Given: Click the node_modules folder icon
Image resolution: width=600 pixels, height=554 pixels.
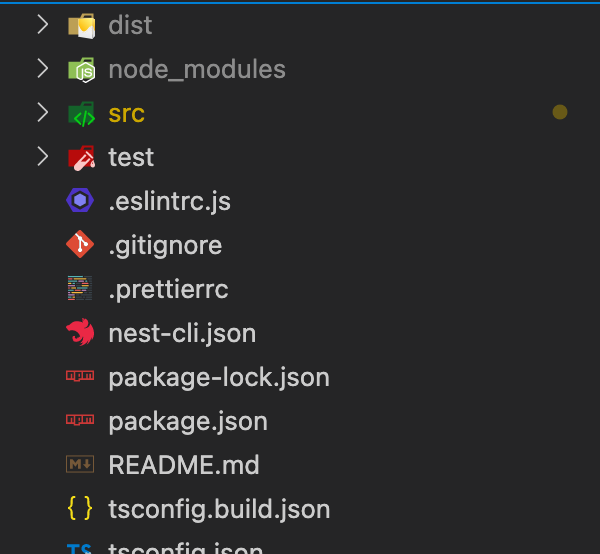Looking at the screenshot, I should pos(82,70).
